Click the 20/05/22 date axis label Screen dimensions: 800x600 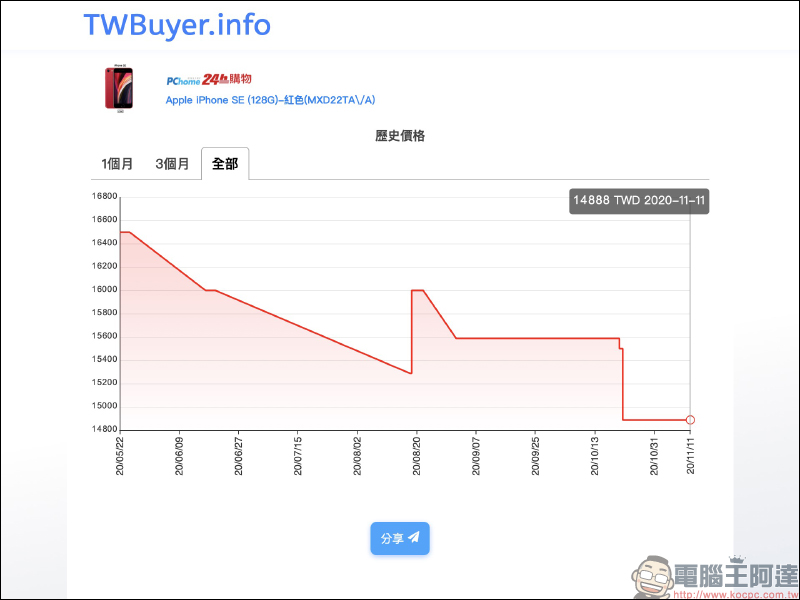(120, 455)
